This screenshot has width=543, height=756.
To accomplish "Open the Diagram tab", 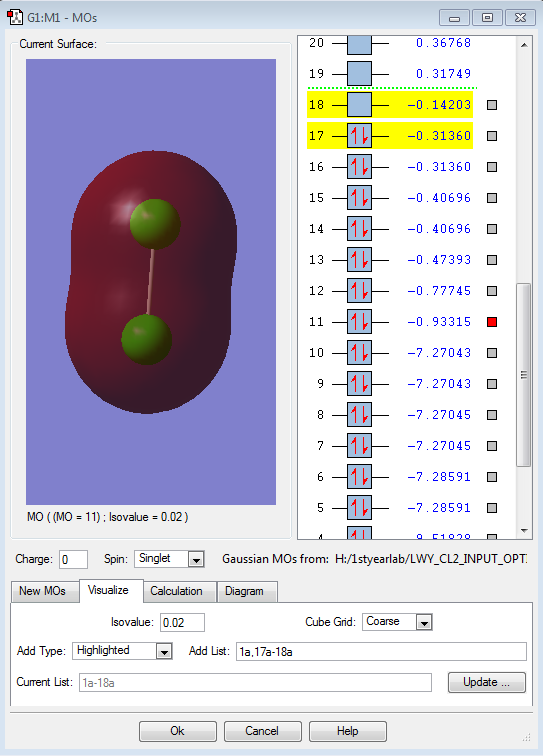I will pyautogui.click(x=244, y=591).
